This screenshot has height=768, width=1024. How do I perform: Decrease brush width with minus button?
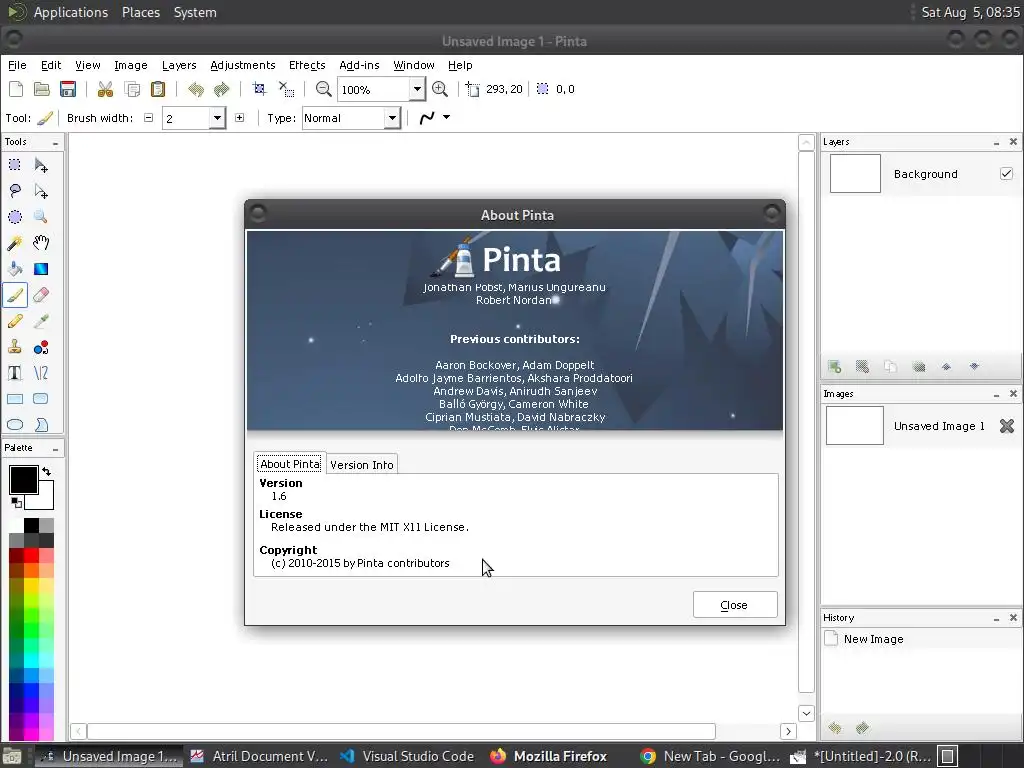[x=148, y=118]
